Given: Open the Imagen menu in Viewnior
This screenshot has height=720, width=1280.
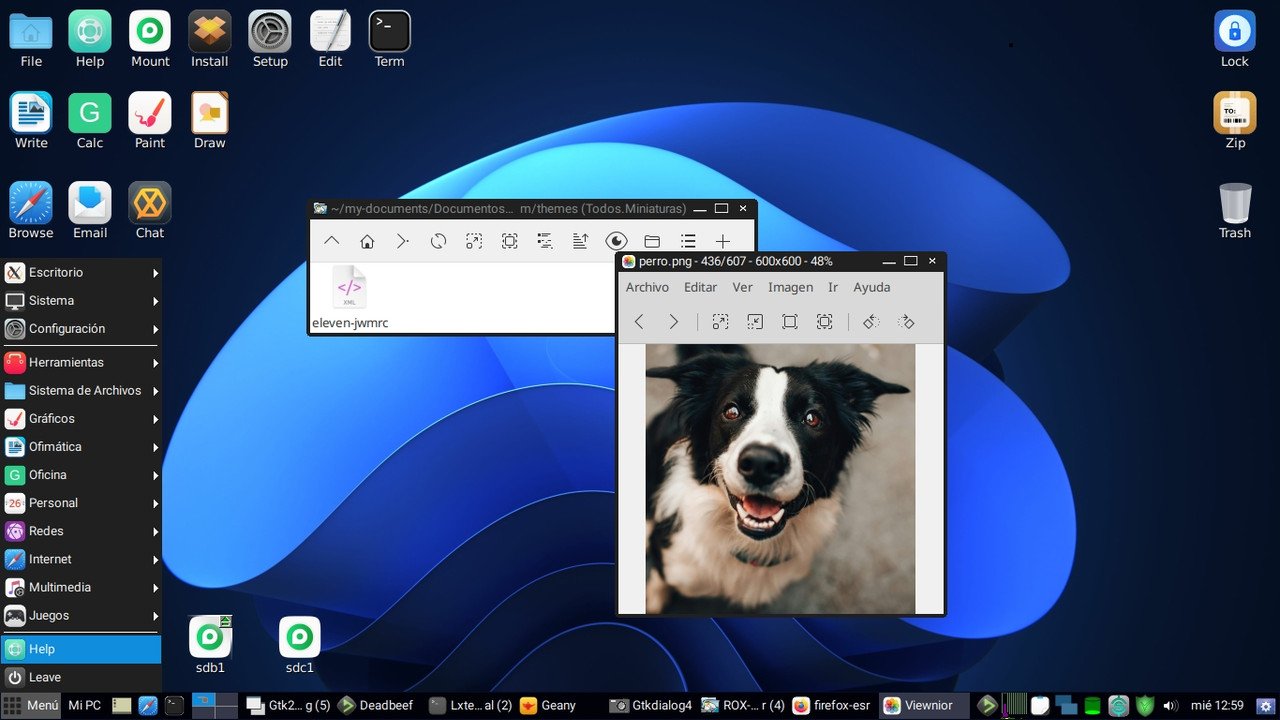Looking at the screenshot, I should [790, 287].
